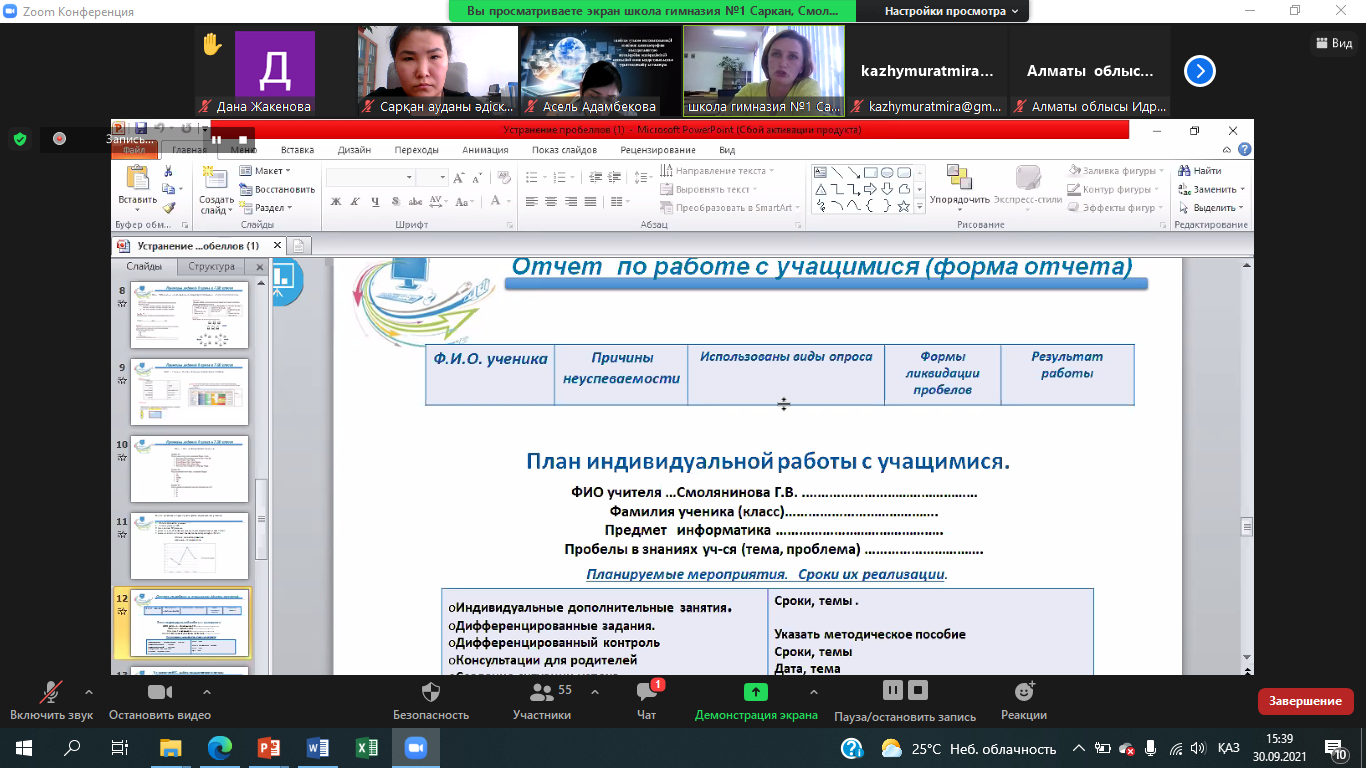Click the Find (Найти) binoculars button
Viewport: 1366px width, 768px height.
point(1199,171)
